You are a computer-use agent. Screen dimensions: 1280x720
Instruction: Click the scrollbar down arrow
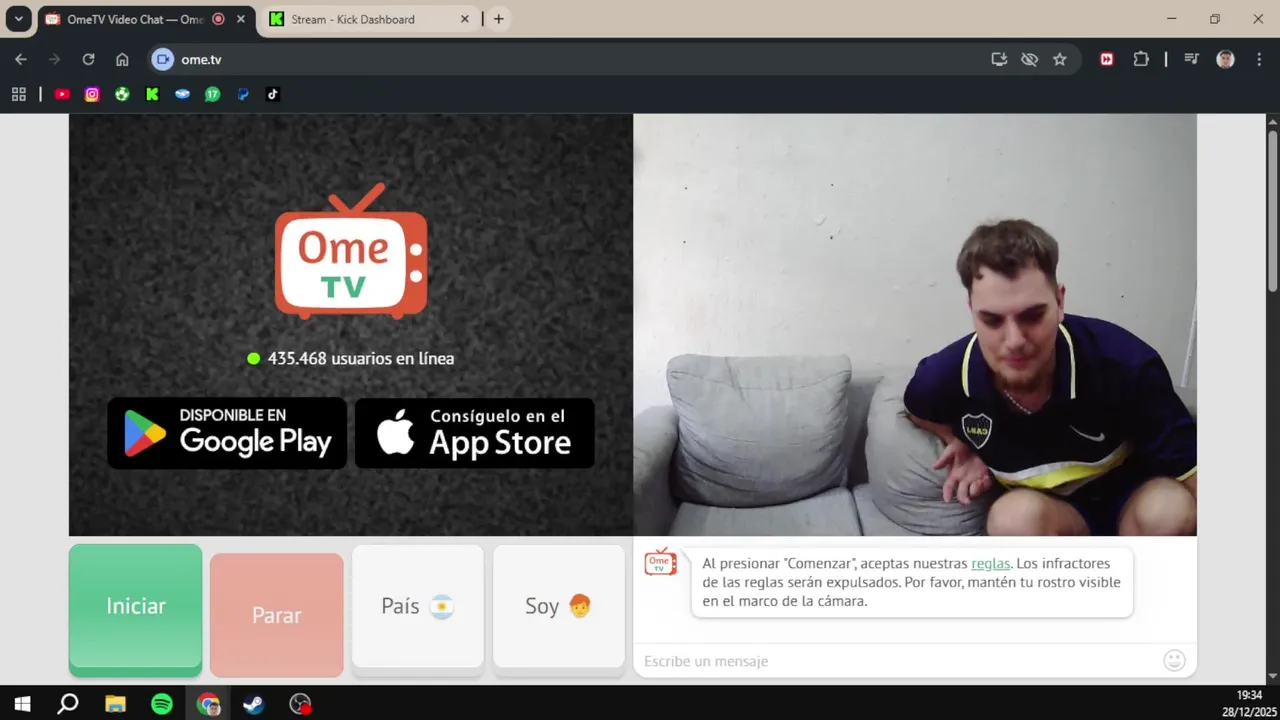(x=1272, y=677)
